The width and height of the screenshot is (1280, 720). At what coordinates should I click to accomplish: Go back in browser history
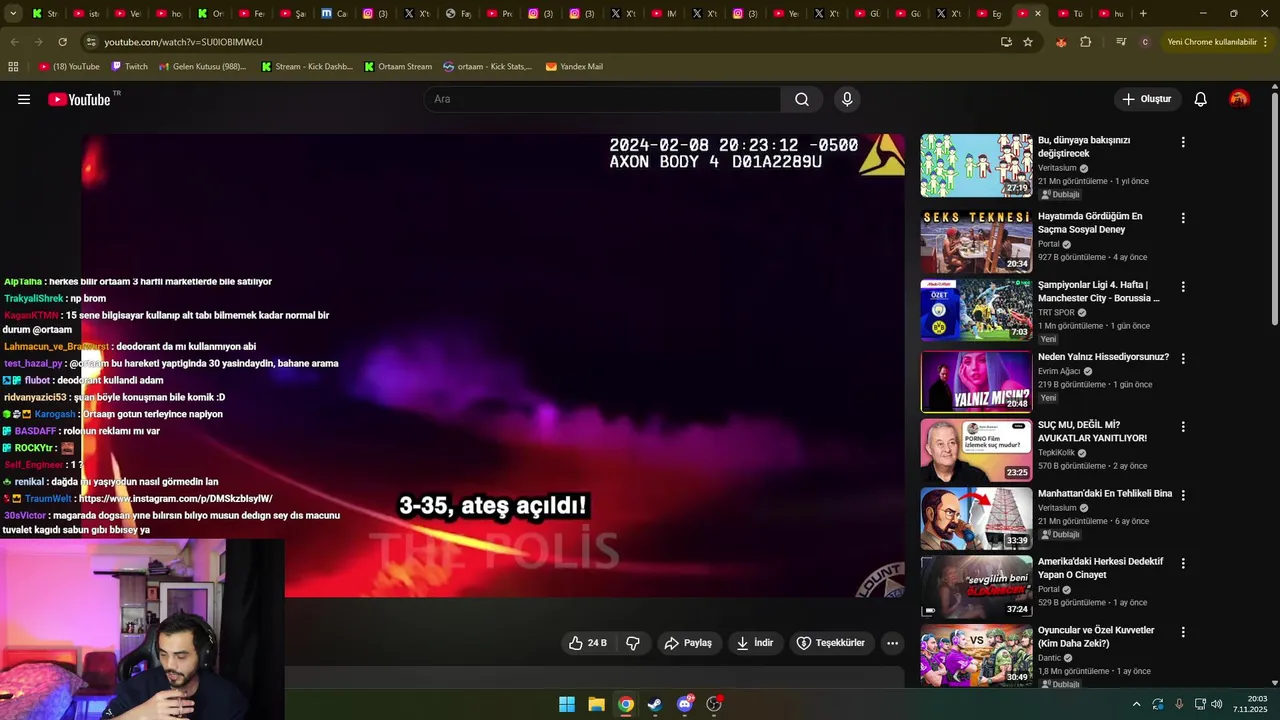click(x=14, y=42)
